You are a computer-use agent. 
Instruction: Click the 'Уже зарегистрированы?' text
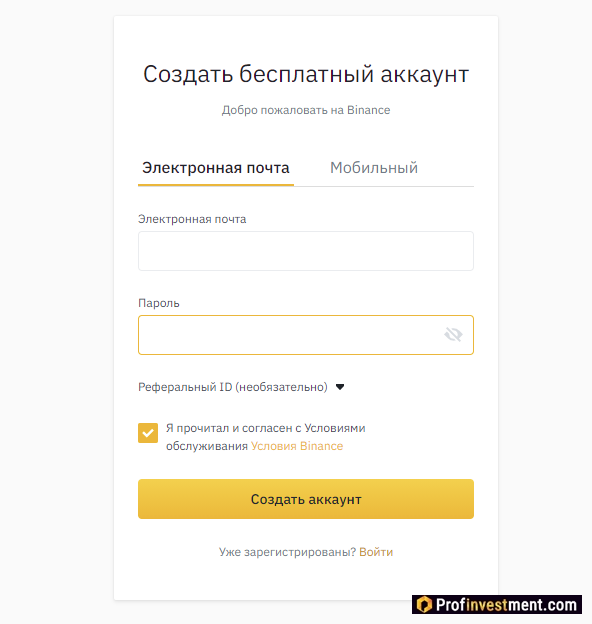pyautogui.click(x=287, y=552)
